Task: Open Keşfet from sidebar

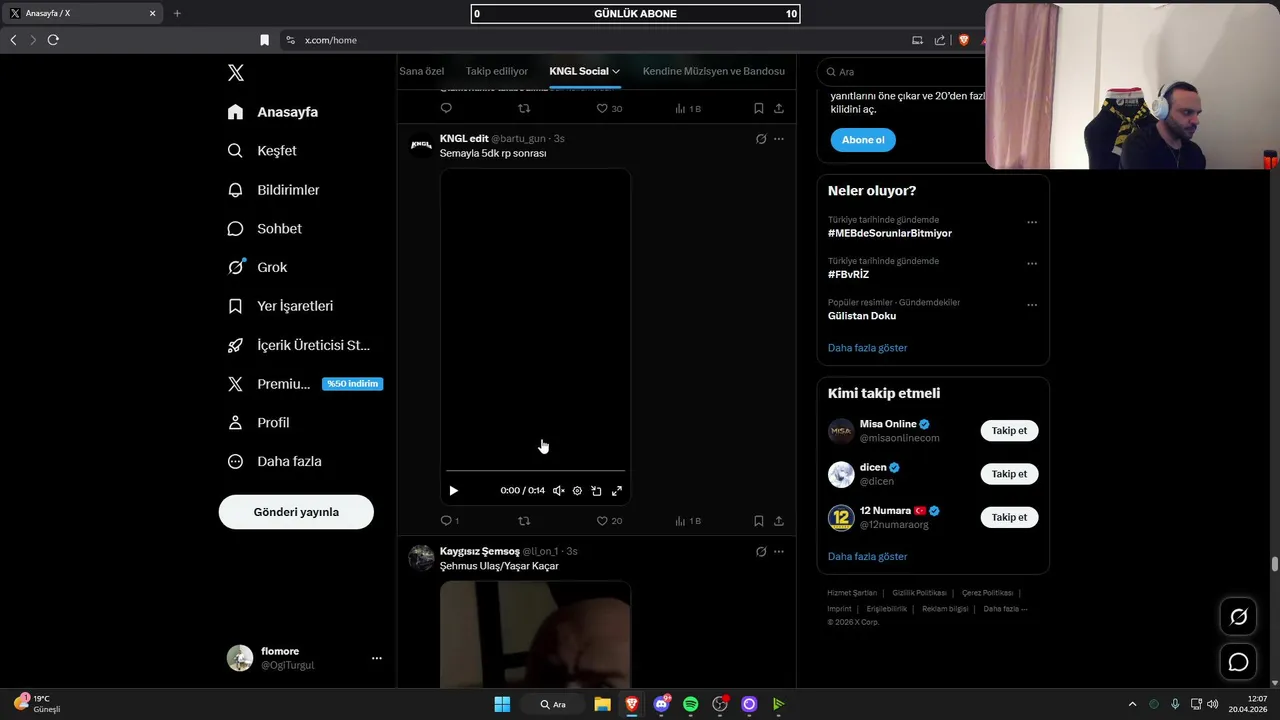Action: (262, 151)
